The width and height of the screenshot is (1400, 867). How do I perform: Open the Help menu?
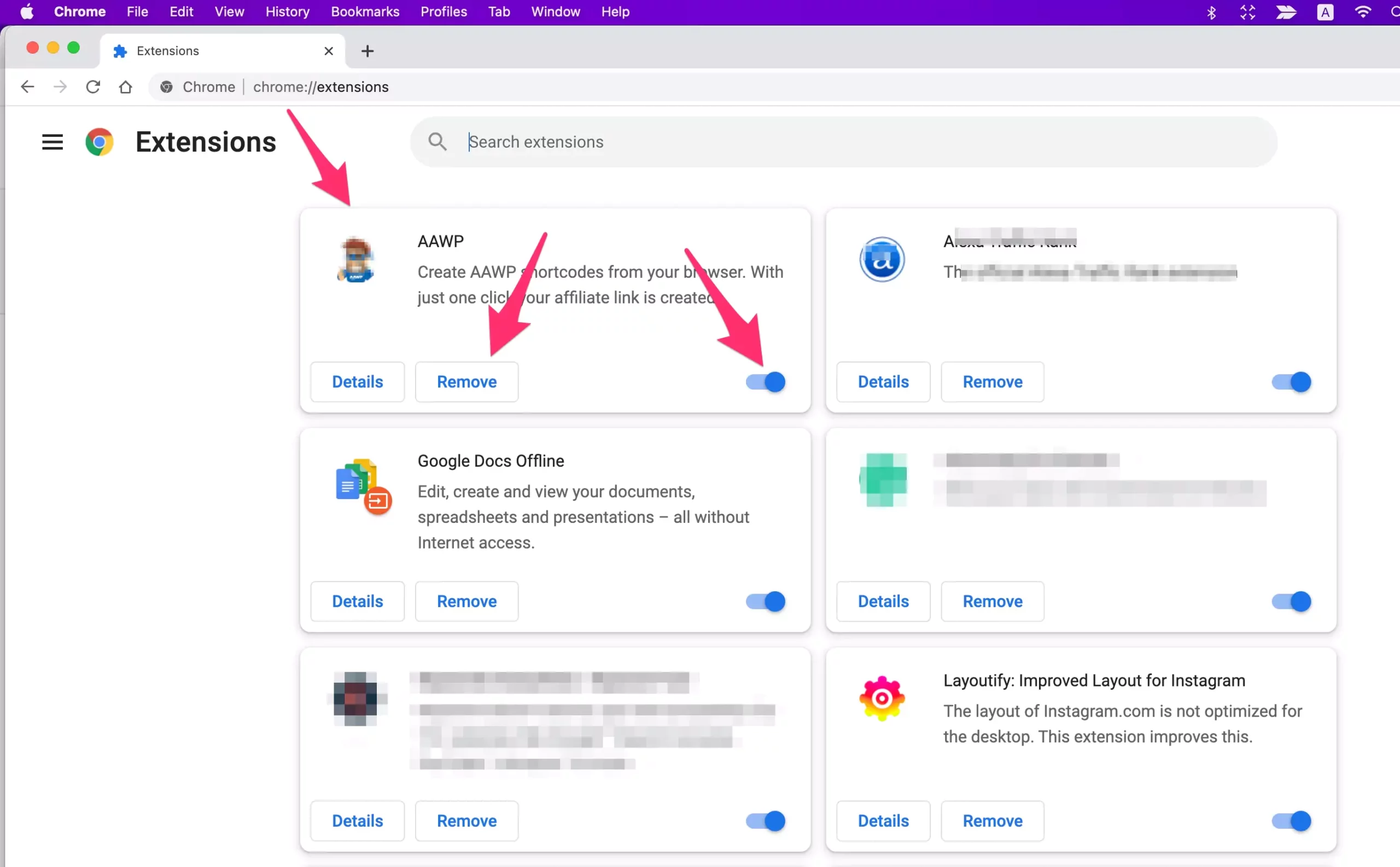point(615,12)
